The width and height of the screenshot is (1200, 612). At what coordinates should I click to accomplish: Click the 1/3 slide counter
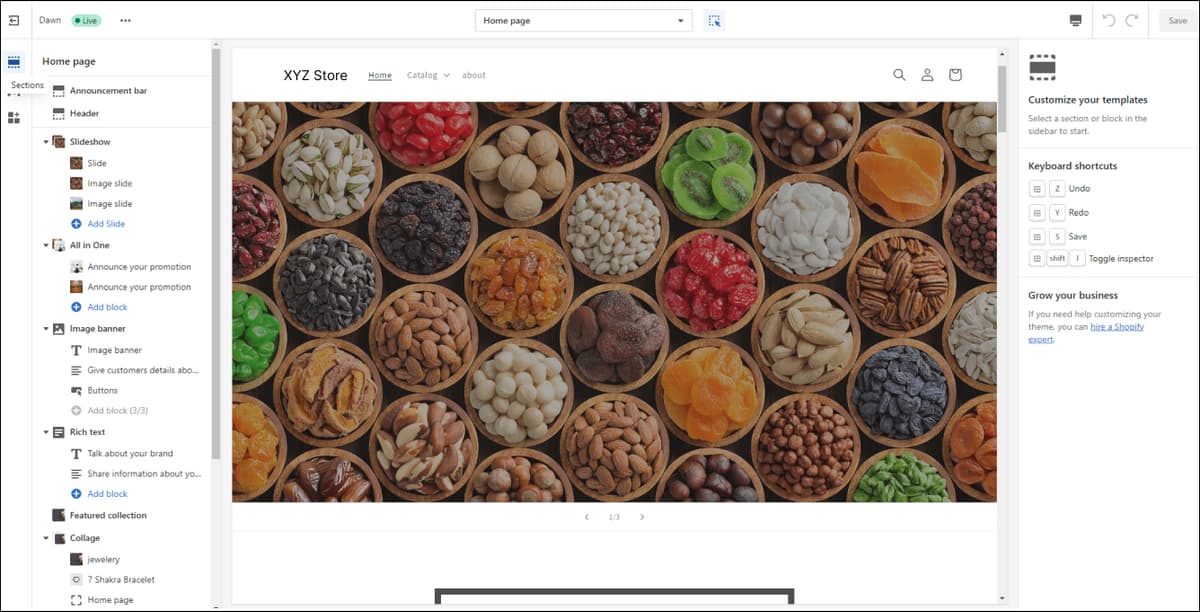click(x=614, y=517)
